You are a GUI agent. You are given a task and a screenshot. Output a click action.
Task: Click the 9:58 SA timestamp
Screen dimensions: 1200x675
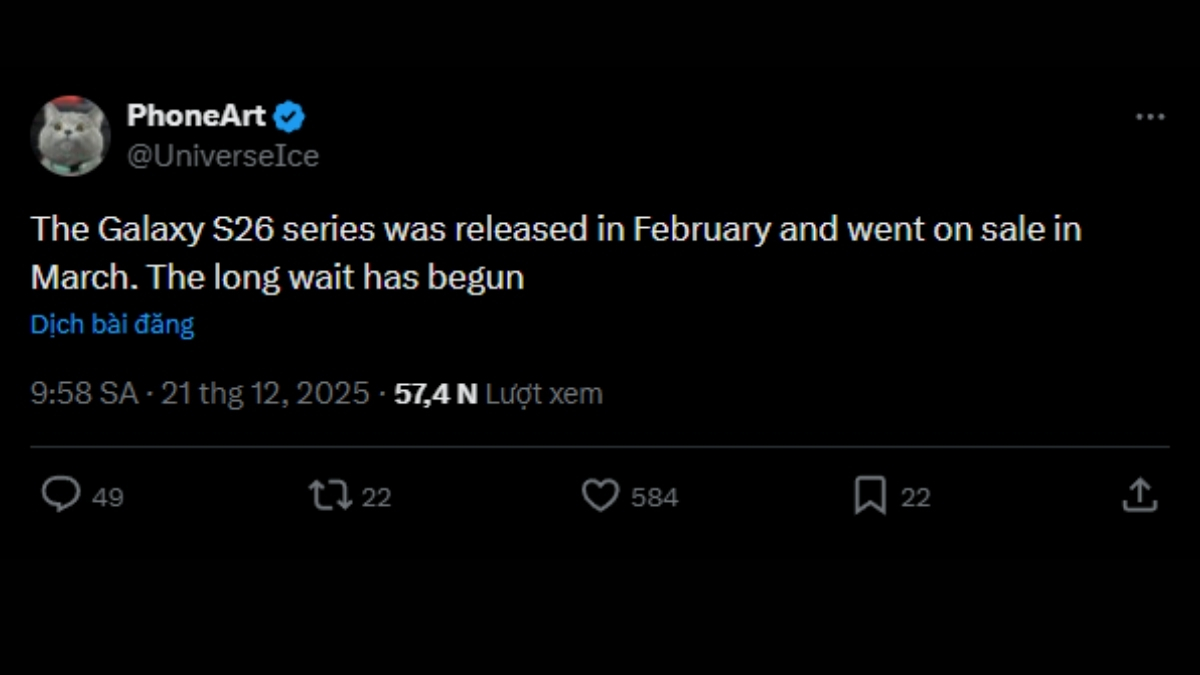pos(84,394)
